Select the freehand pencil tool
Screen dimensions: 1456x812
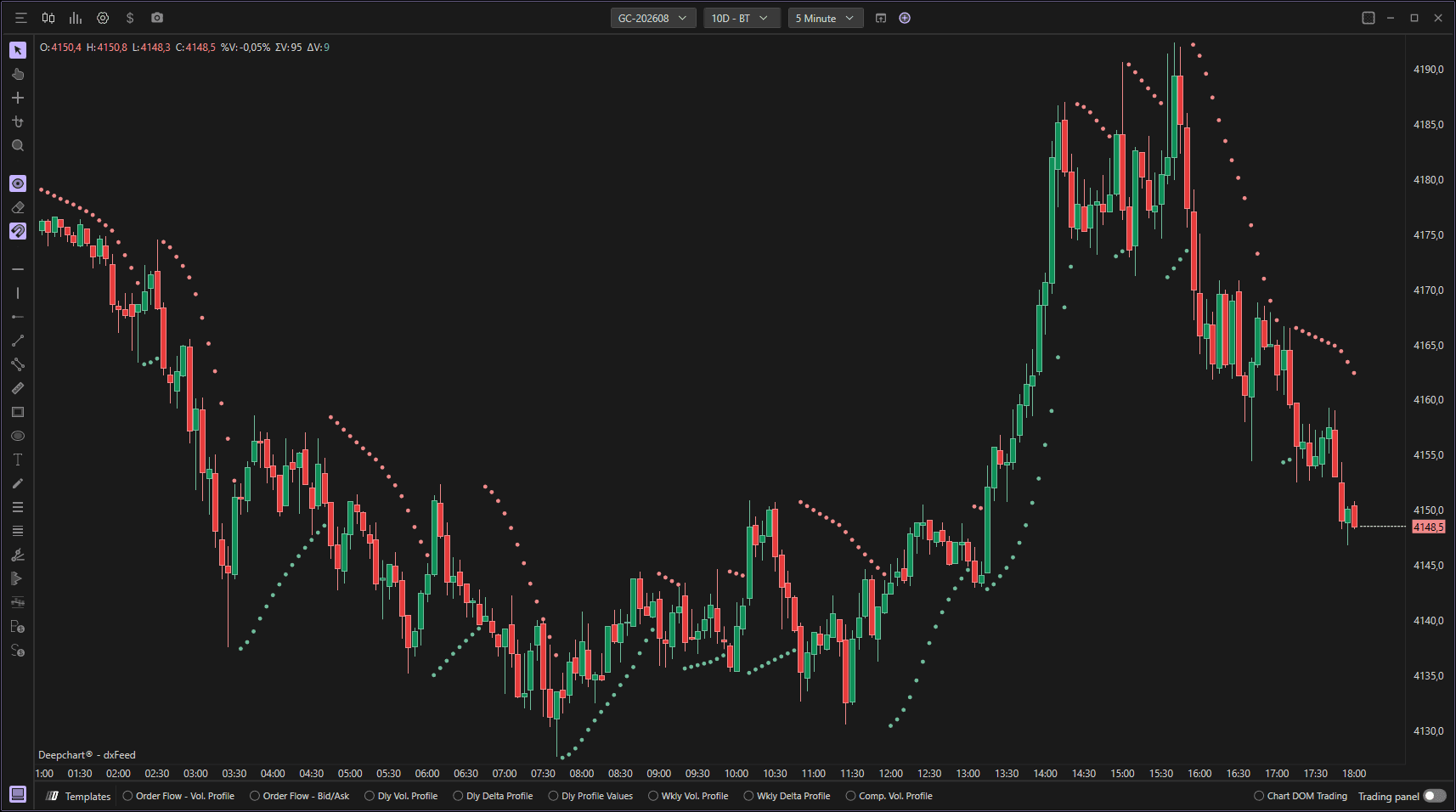pyautogui.click(x=18, y=483)
